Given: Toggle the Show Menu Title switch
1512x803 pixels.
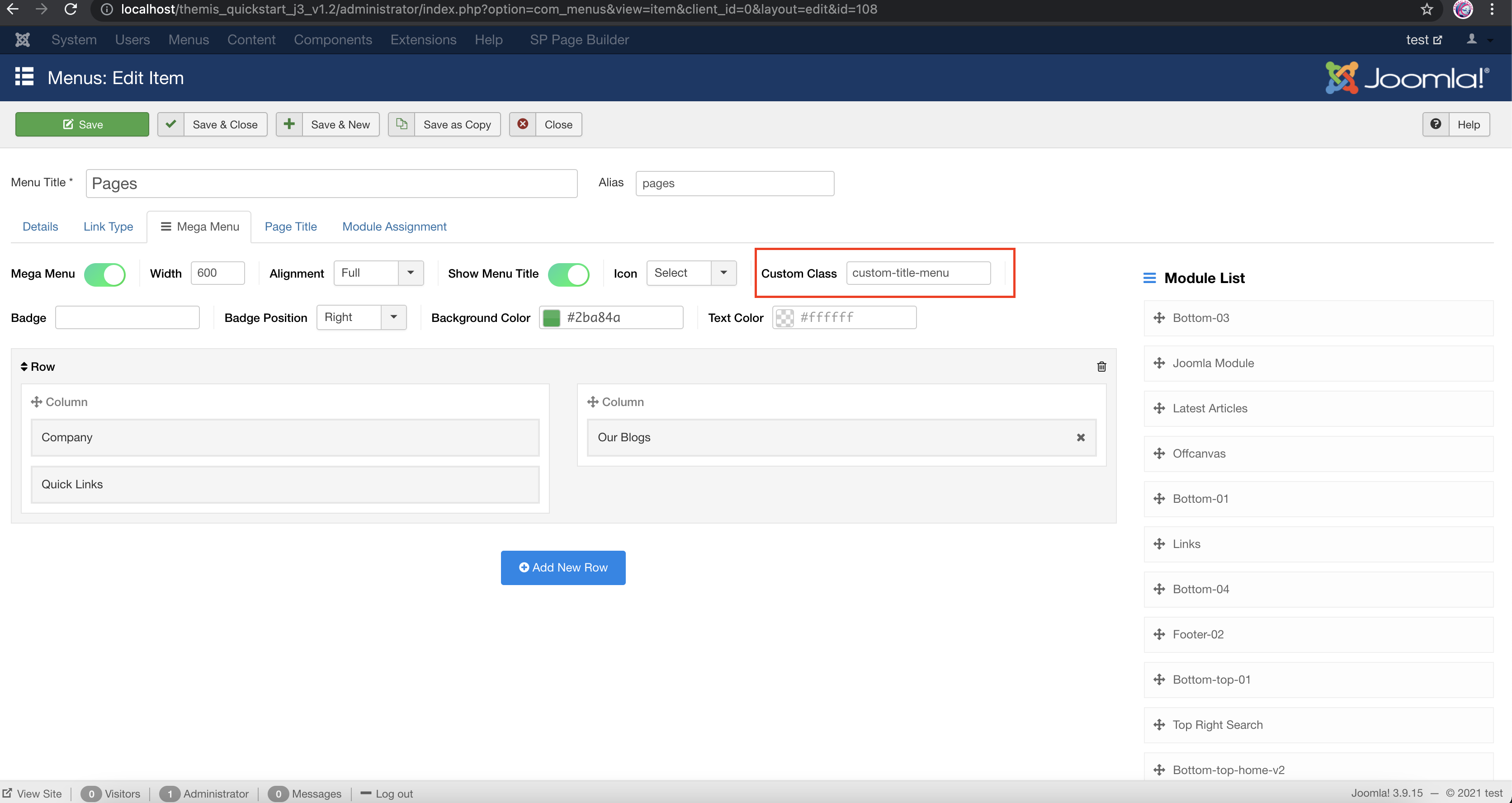Looking at the screenshot, I should 568,274.
